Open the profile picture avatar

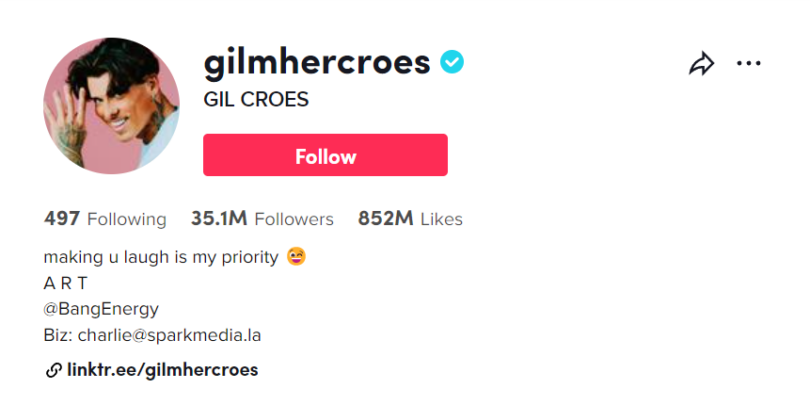(112, 105)
